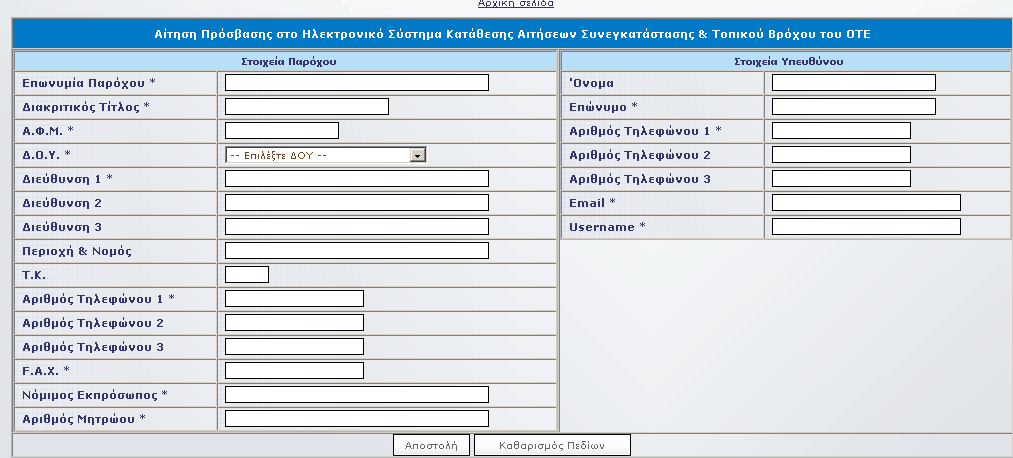1013x458 pixels.
Task: Click the 'Δ.Ο.Υ. *' label text
Action: coord(47,155)
